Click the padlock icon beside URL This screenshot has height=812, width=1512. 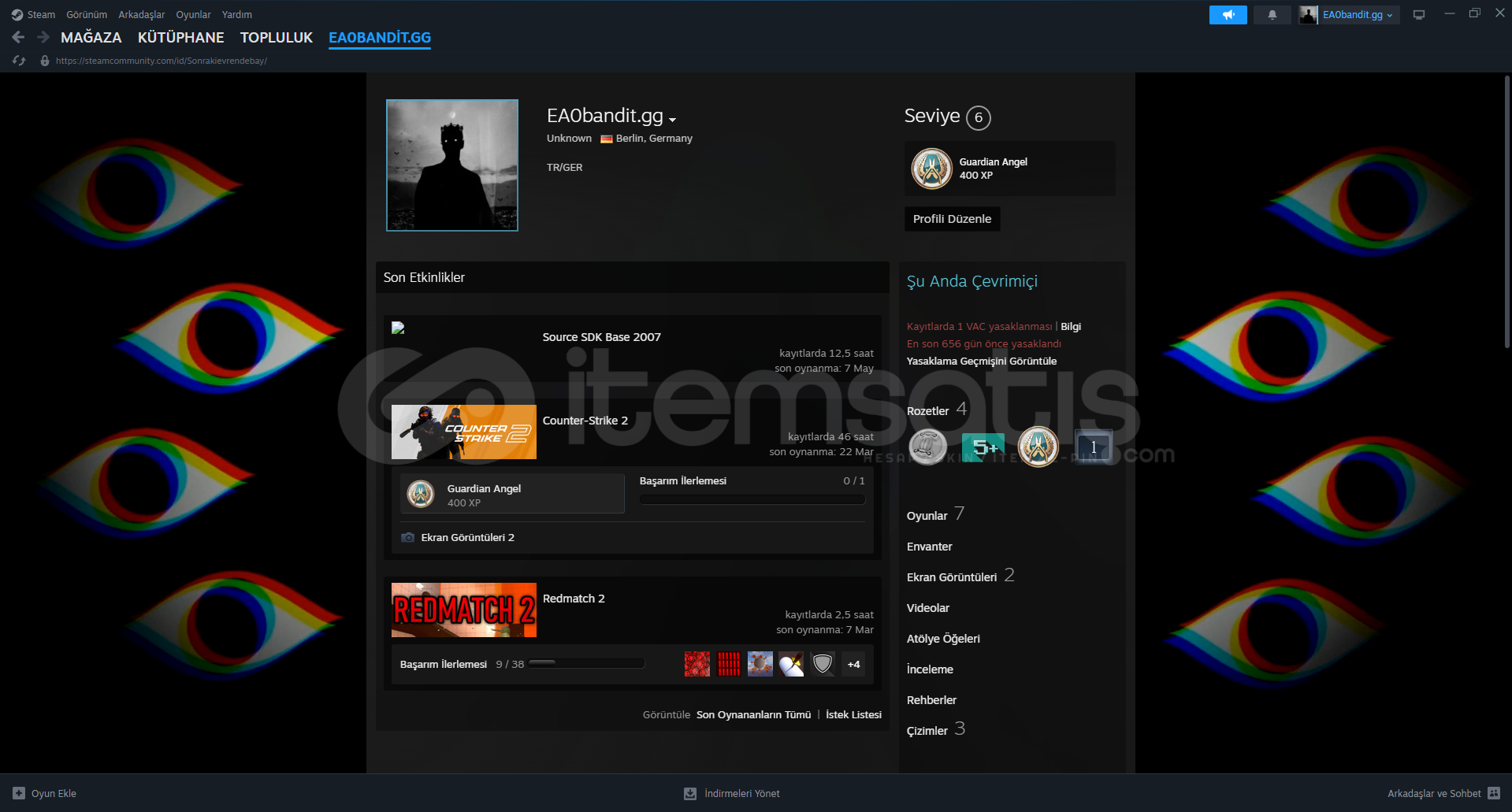coord(45,61)
